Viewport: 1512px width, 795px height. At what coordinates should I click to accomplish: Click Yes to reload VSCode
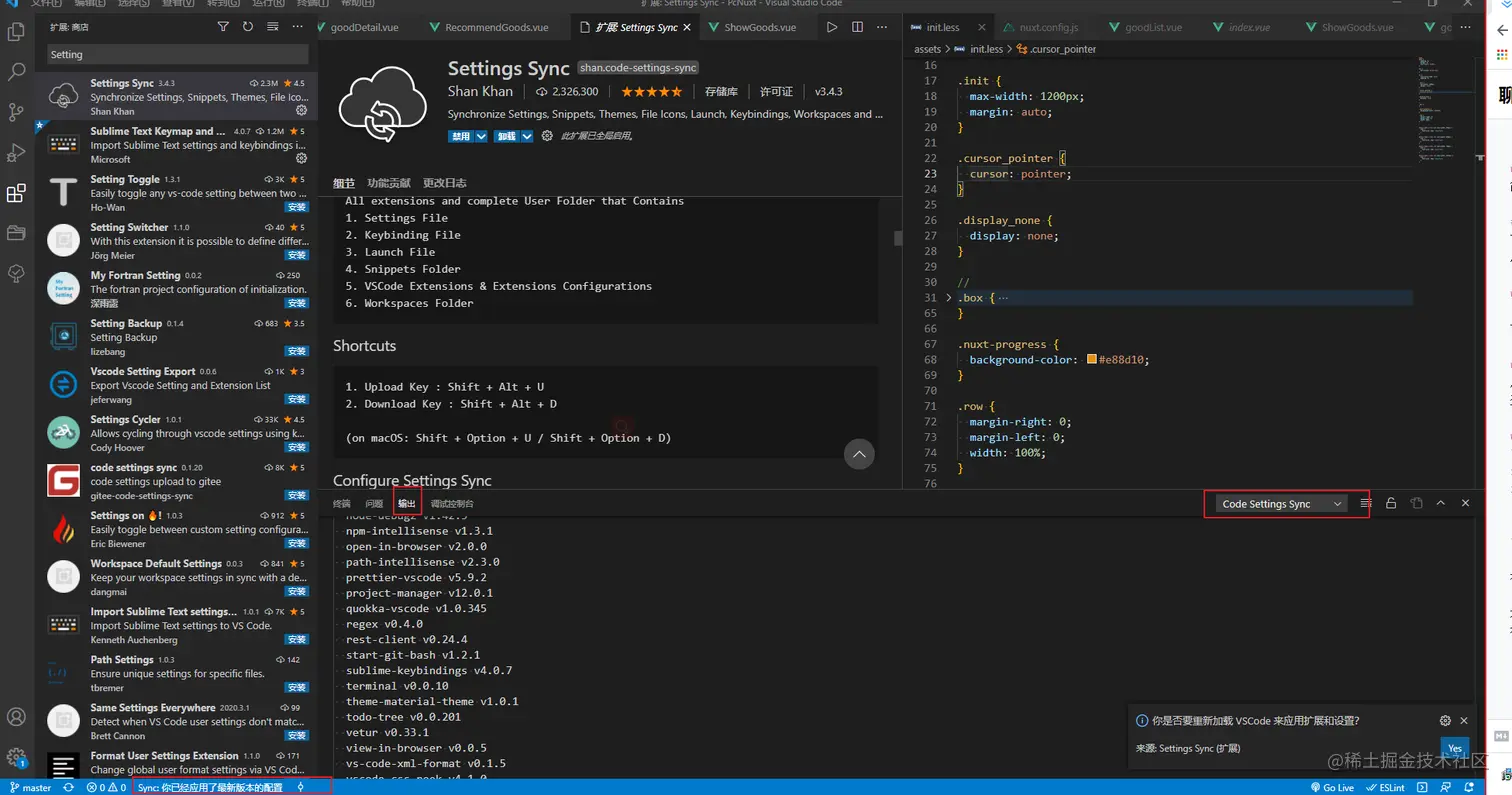pyautogui.click(x=1454, y=748)
